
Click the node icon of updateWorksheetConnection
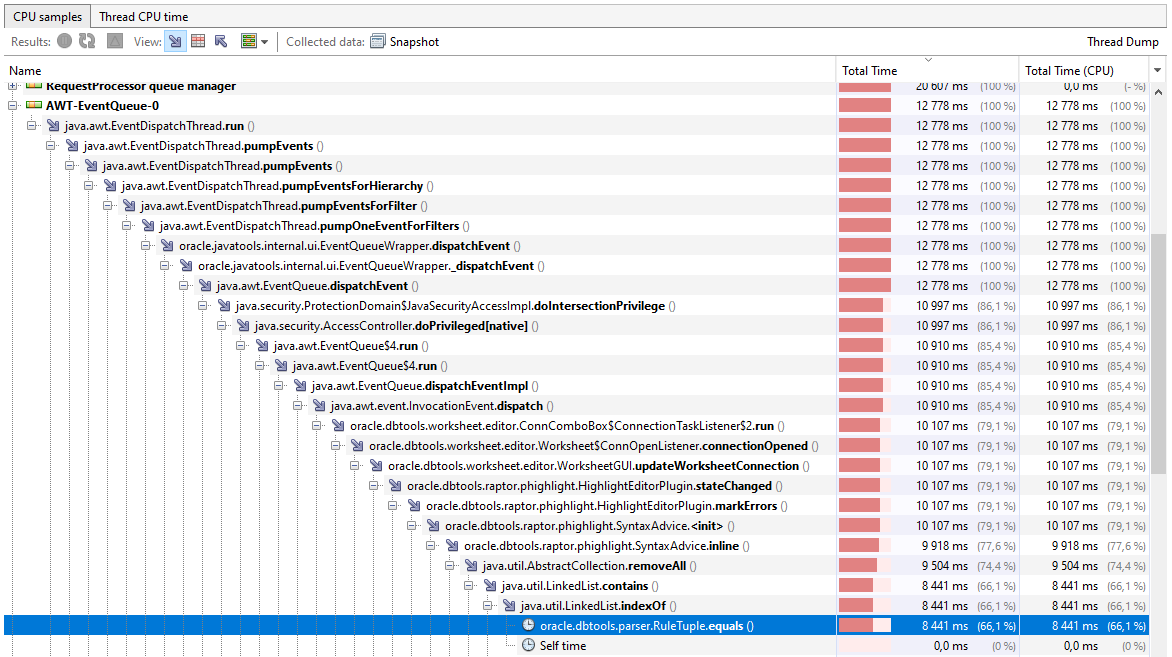[376, 466]
